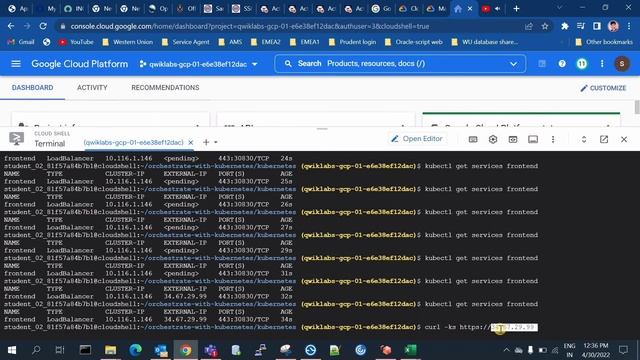Click the highlighted IP in curl command
Image resolution: width=640 pixels, height=360 pixels.
click(514, 327)
